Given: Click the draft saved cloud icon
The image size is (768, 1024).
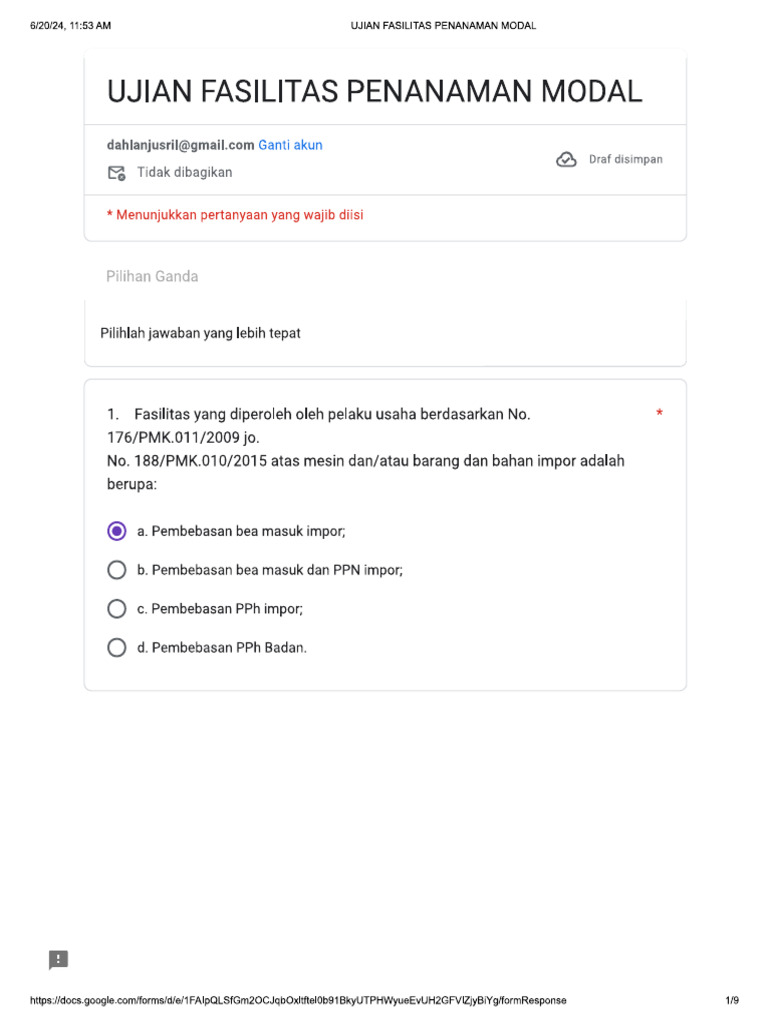Looking at the screenshot, I should click(x=566, y=160).
